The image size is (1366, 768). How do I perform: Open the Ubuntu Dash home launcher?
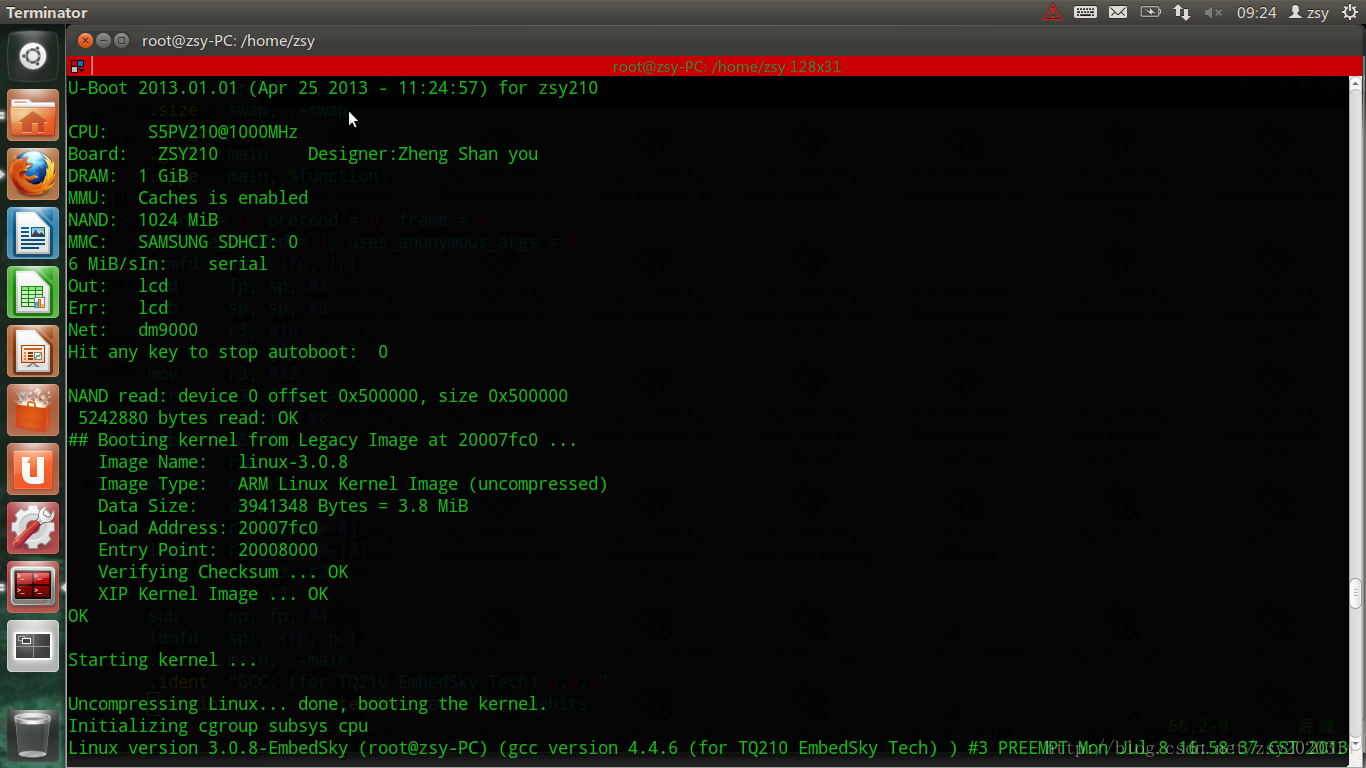pyautogui.click(x=33, y=56)
